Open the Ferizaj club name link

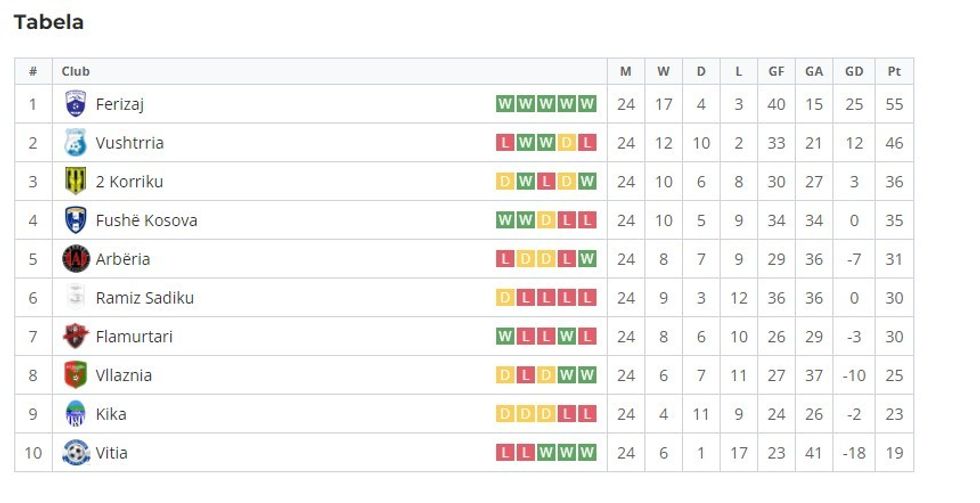[x=120, y=104]
